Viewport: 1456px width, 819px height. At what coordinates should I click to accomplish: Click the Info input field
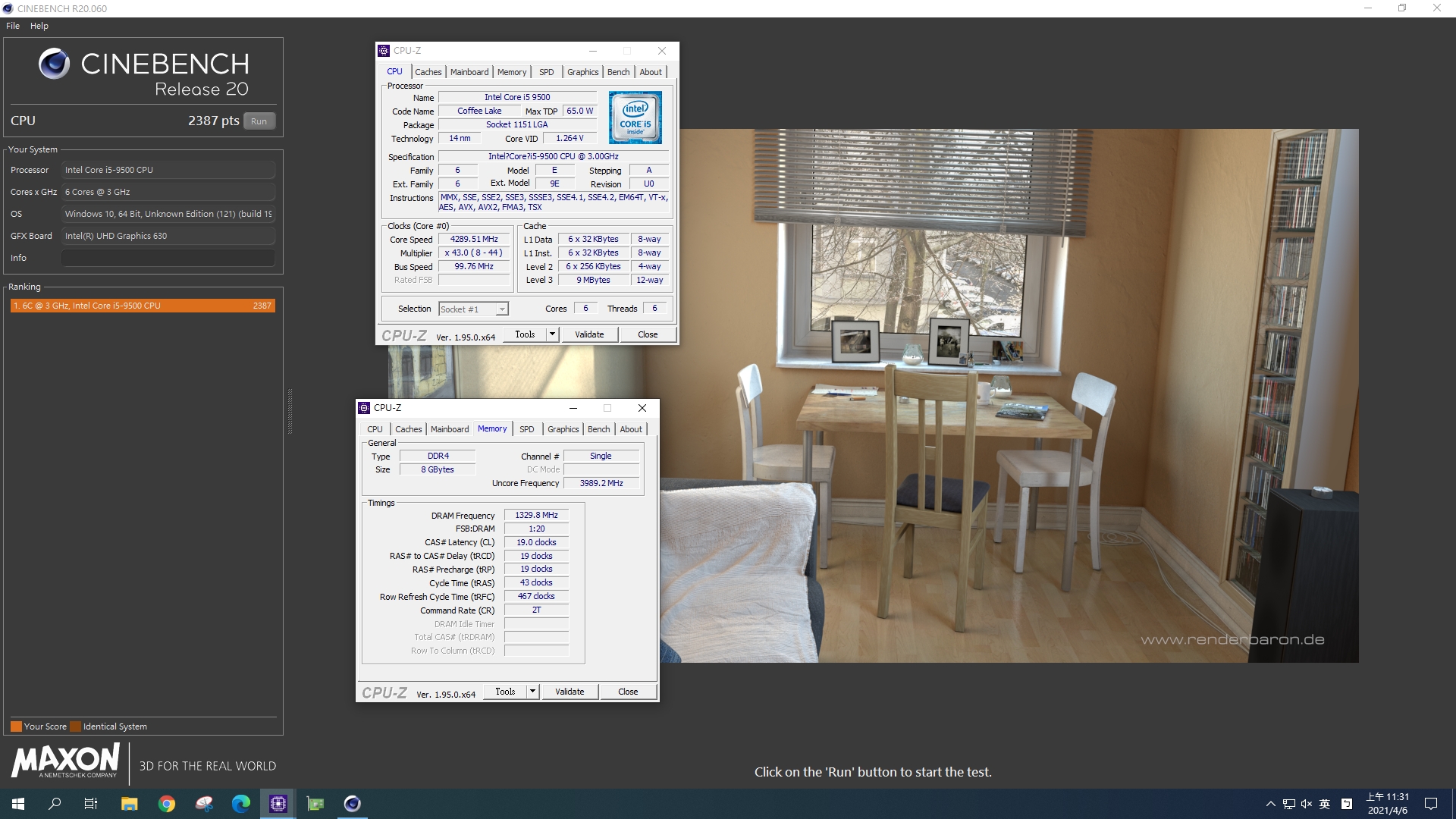[x=168, y=258]
